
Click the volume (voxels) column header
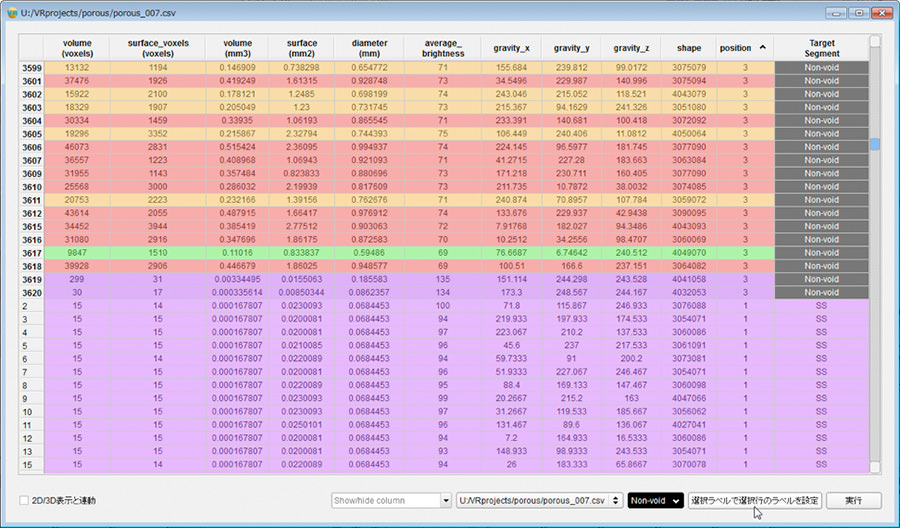tap(77, 48)
